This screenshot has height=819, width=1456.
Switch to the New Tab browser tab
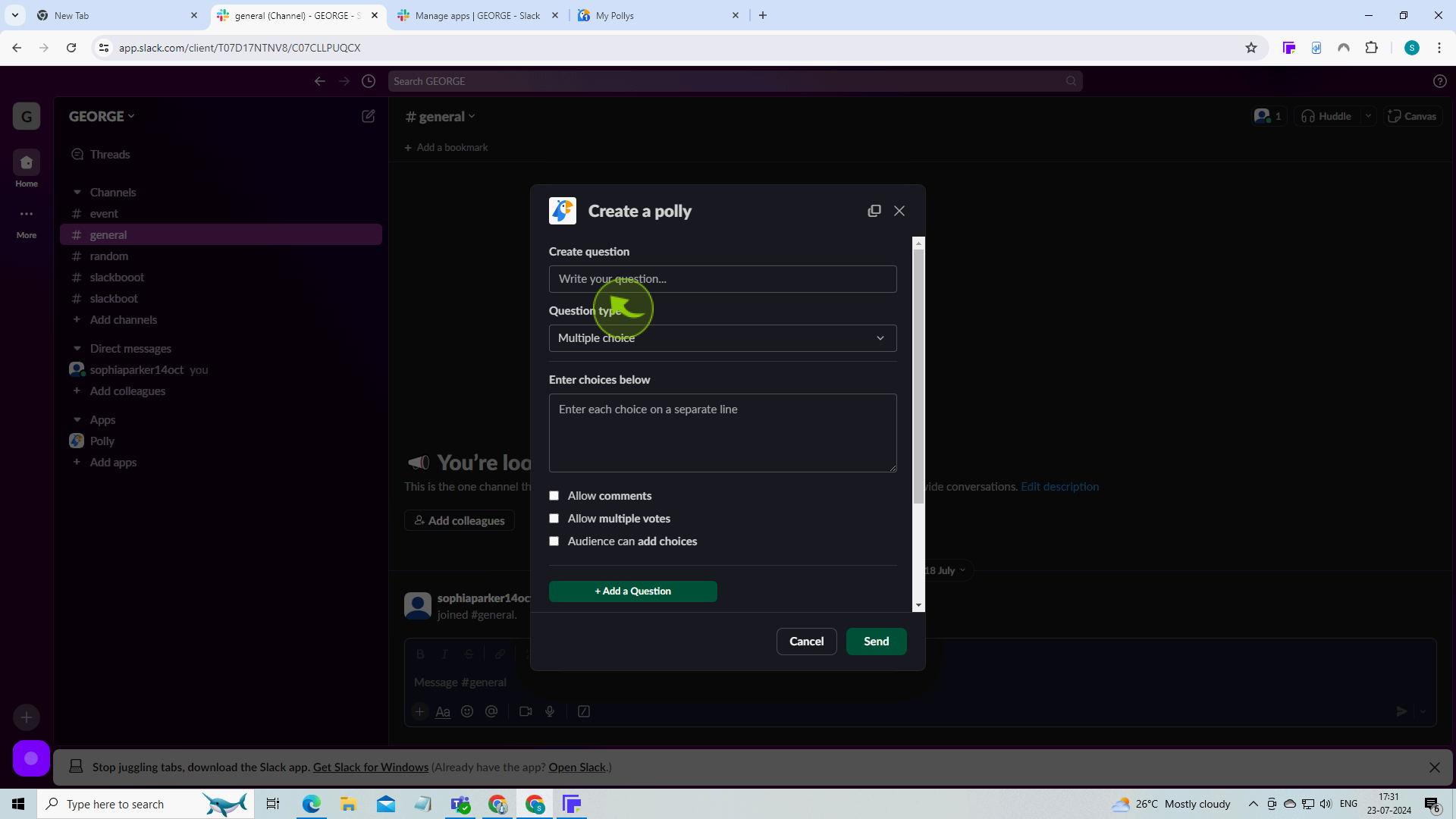[x=117, y=15]
